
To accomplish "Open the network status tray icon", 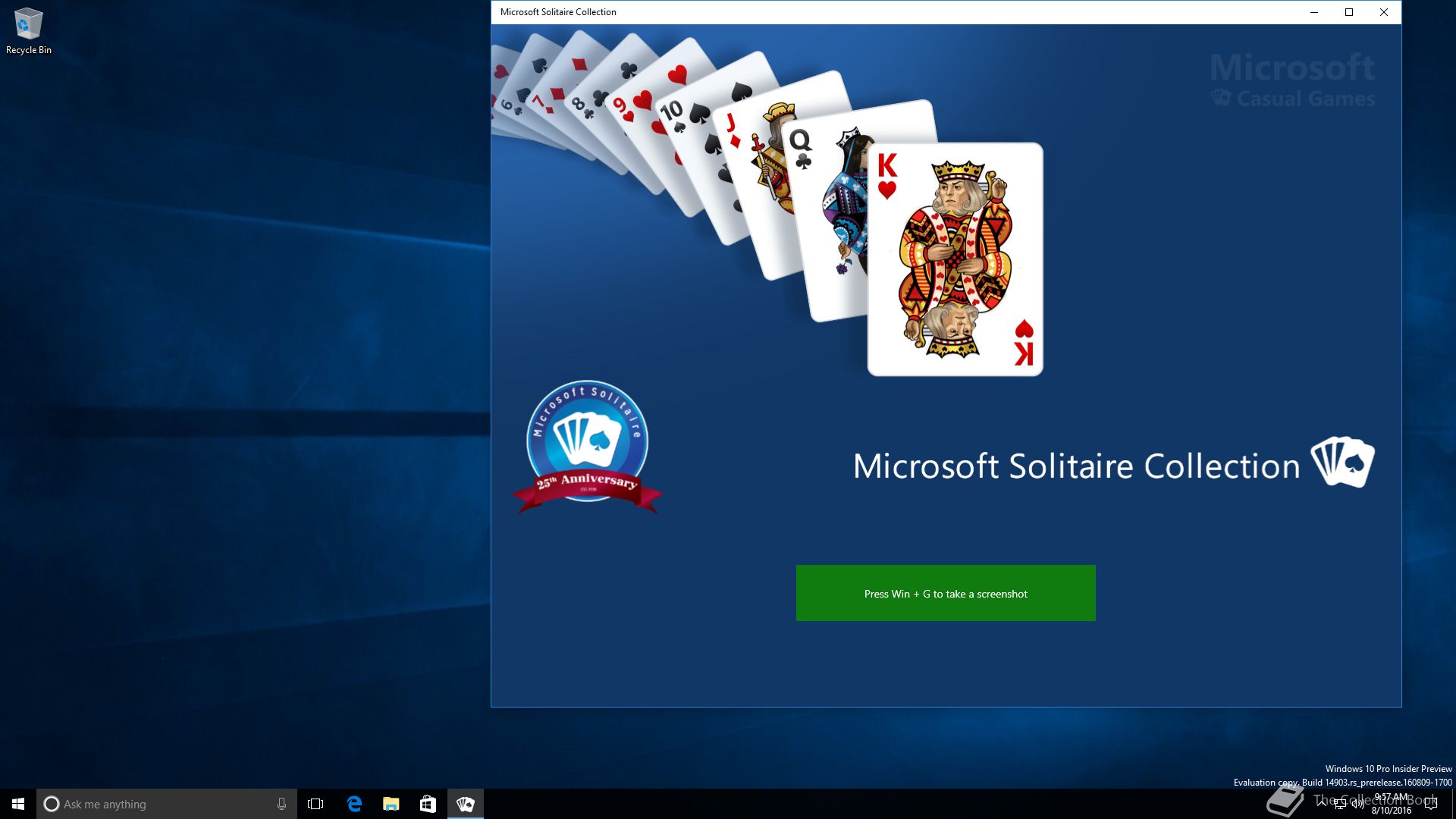I will [x=1340, y=804].
